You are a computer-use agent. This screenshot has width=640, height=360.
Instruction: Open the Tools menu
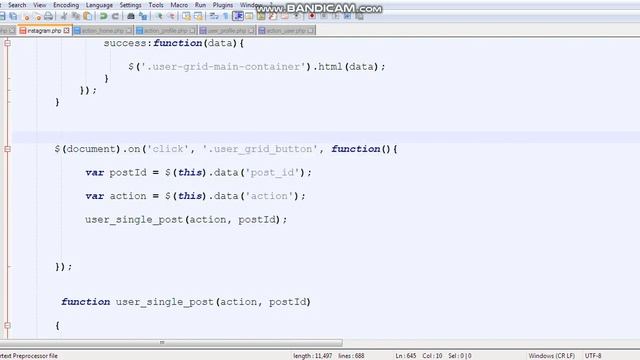(x=156, y=5)
